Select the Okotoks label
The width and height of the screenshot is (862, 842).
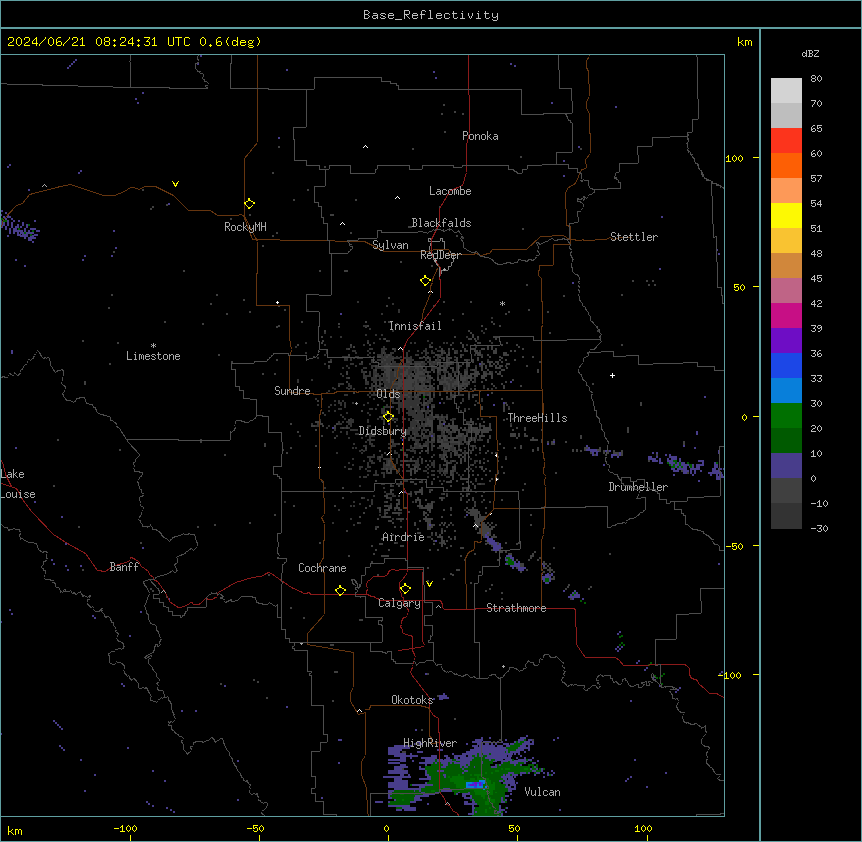pos(412,700)
